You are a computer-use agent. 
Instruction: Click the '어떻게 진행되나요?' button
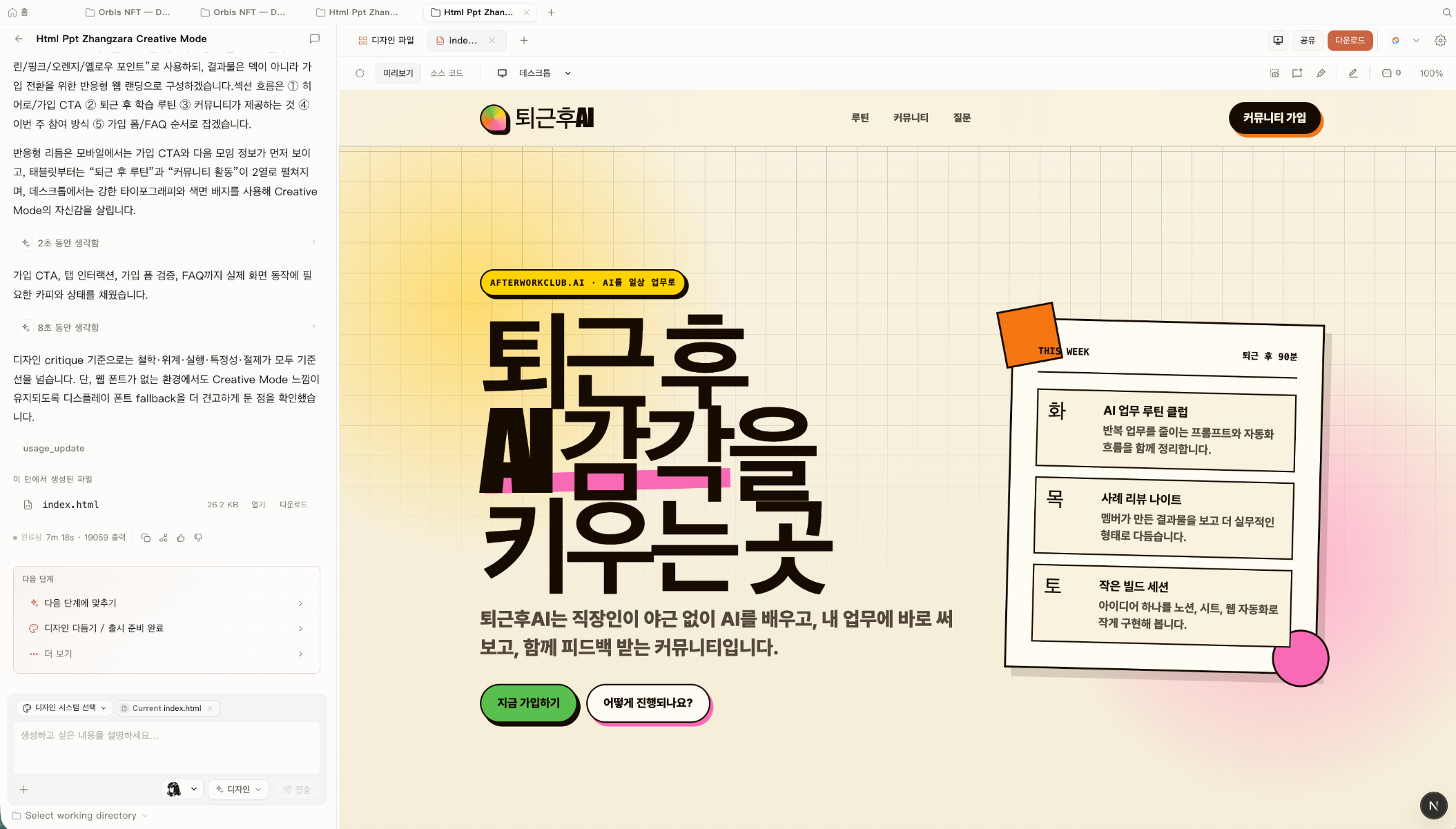coord(648,703)
